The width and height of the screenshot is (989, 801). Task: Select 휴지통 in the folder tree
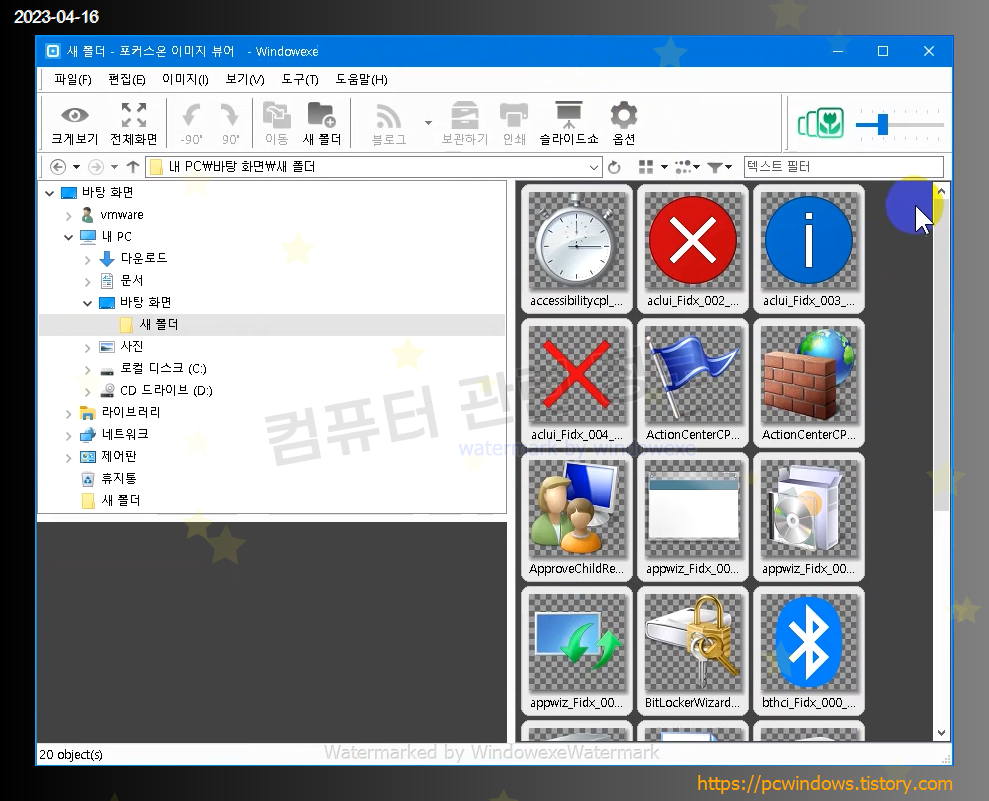coord(119,478)
